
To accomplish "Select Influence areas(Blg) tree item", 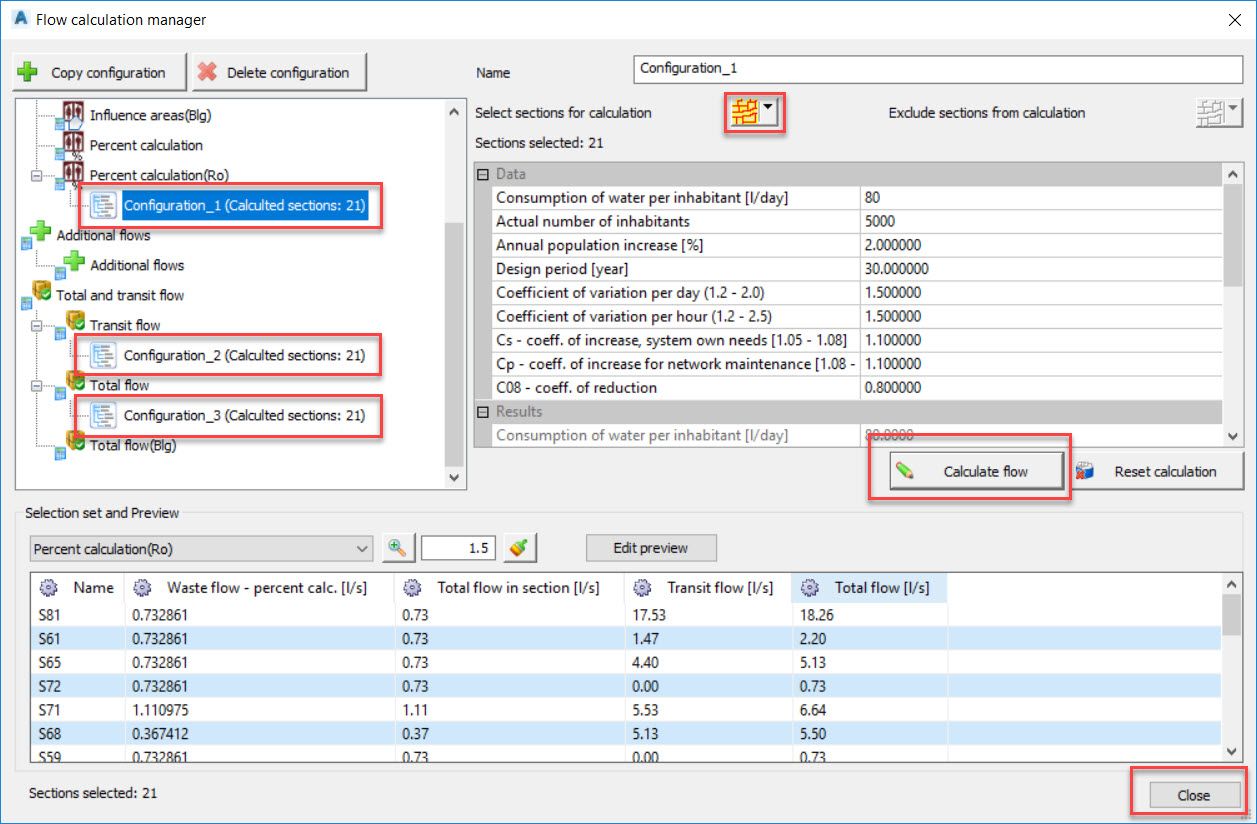I will (x=150, y=115).
